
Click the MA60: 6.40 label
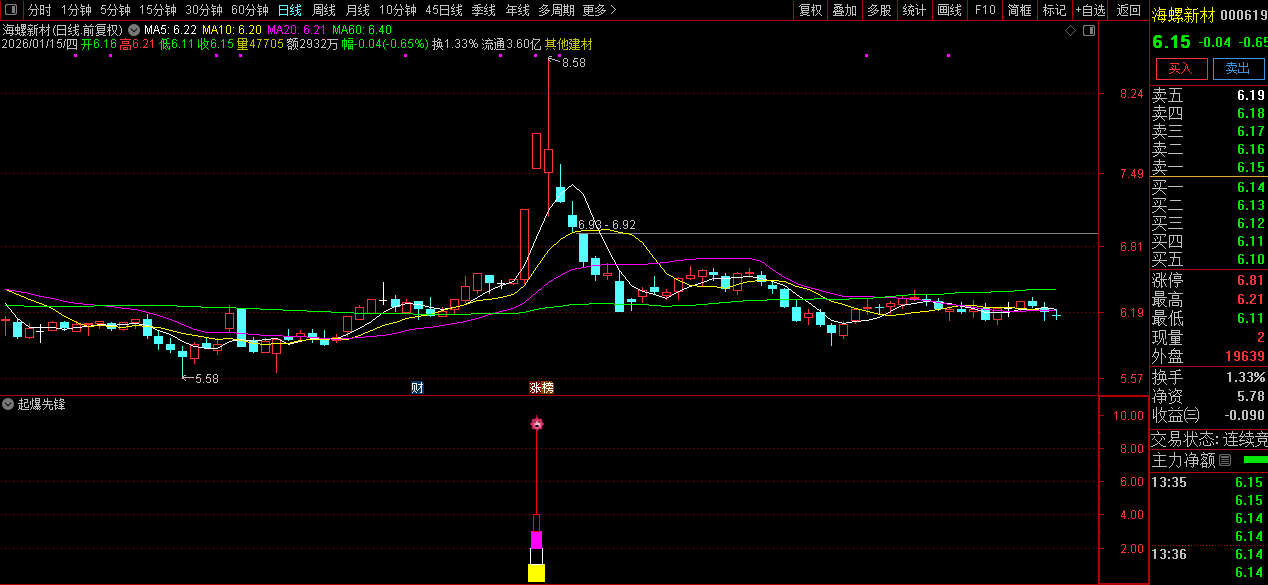(362, 30)
